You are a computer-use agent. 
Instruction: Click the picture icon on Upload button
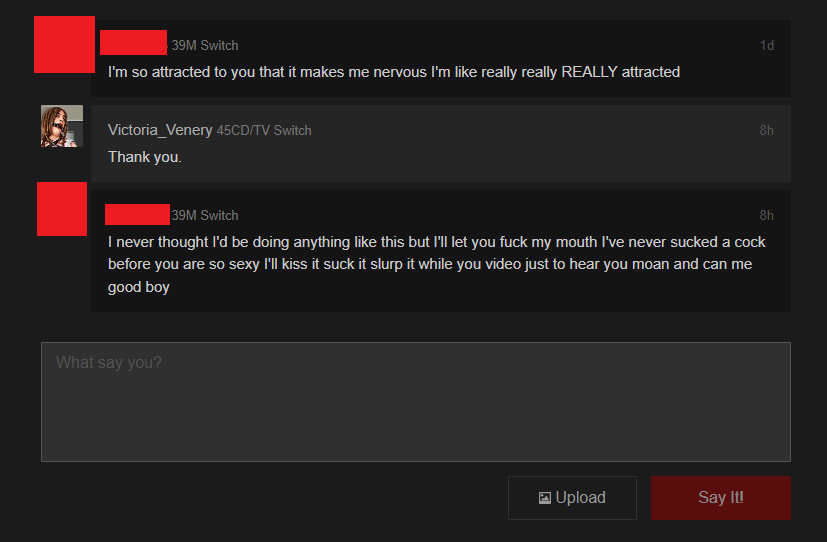545,498
